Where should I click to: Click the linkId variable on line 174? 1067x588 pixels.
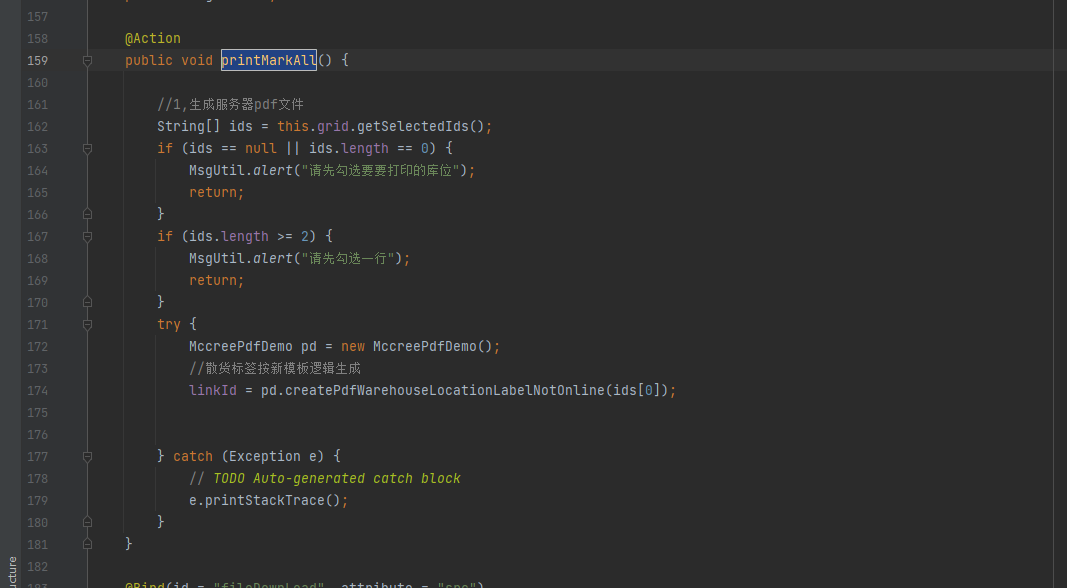[213, 391]
